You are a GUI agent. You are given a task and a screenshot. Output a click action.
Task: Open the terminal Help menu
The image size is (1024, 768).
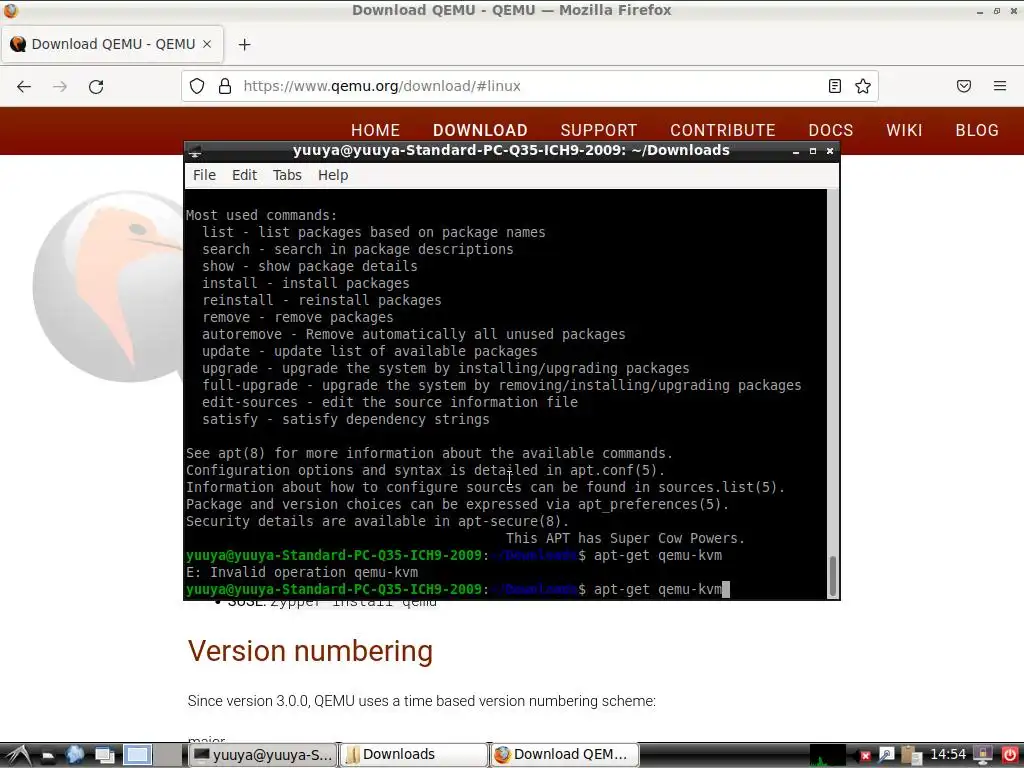(333, 175)
